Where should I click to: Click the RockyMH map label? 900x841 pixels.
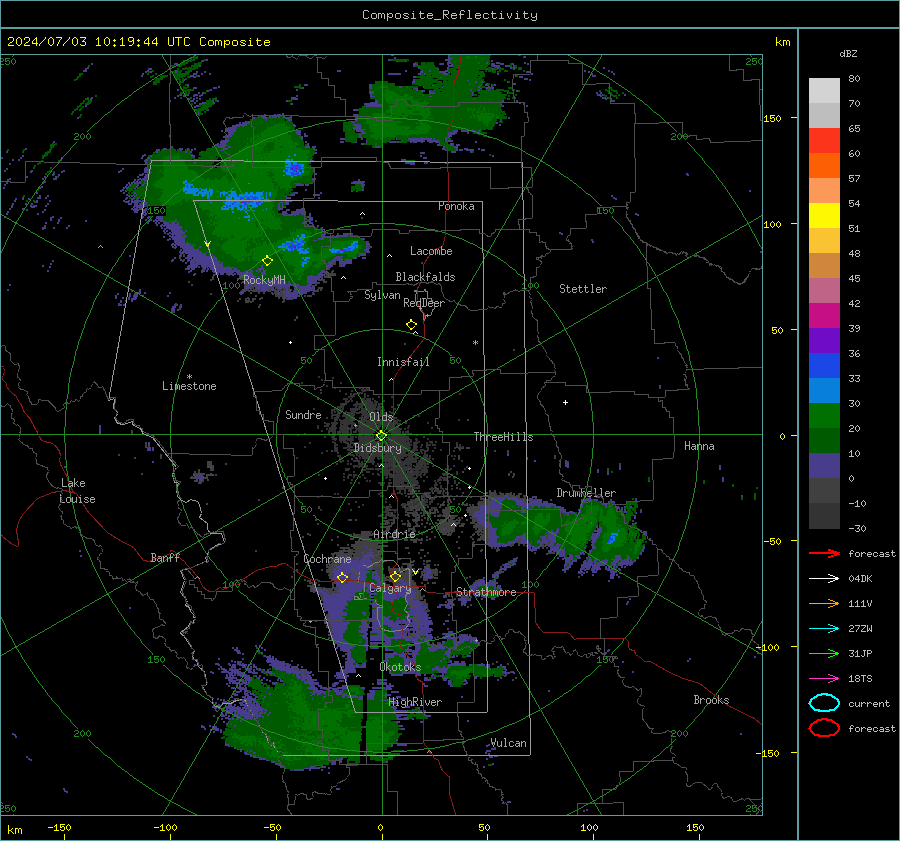pyautogui.click(x=264, y=280)
